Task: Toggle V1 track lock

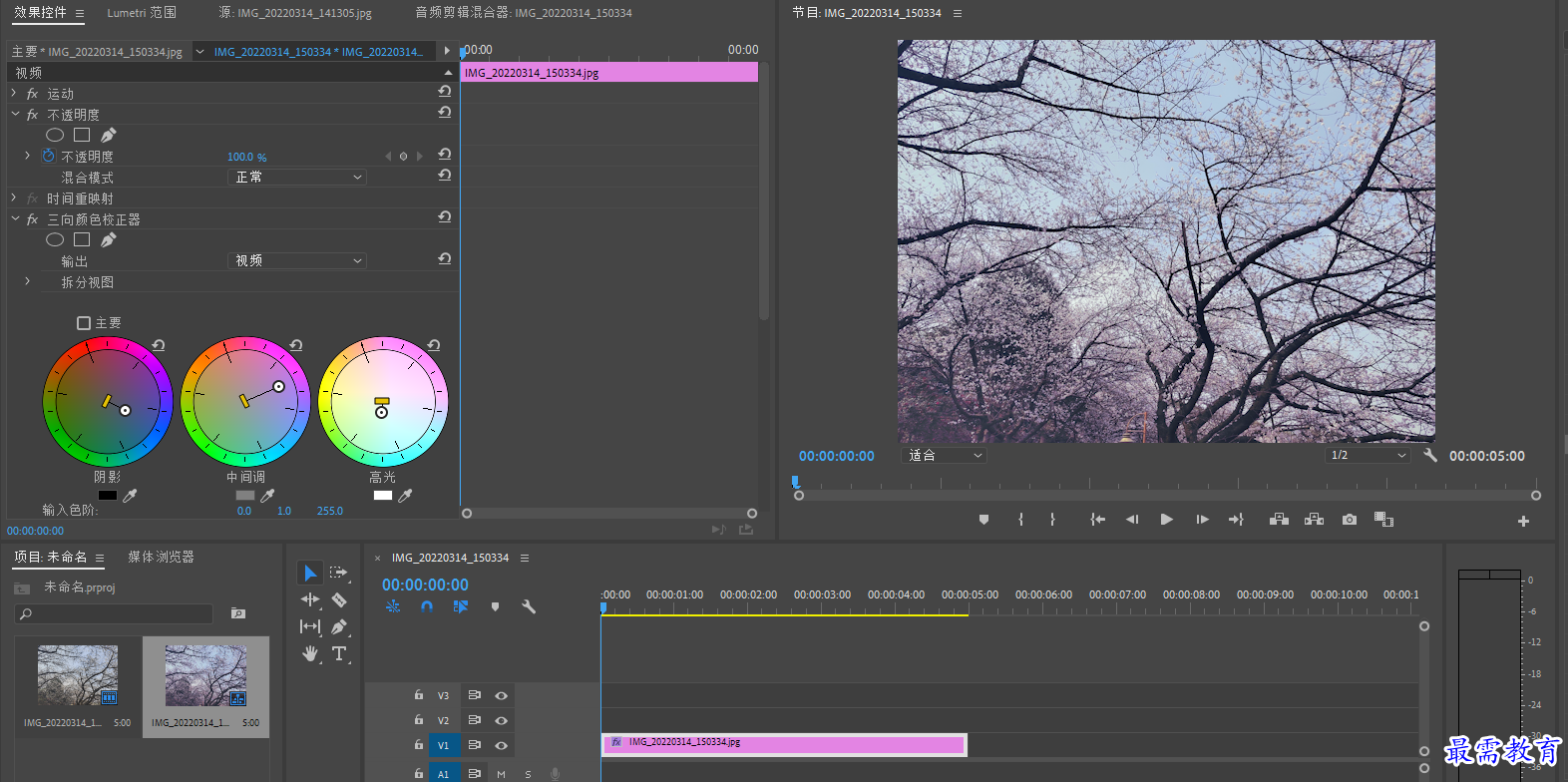Action: pos(419,745)
